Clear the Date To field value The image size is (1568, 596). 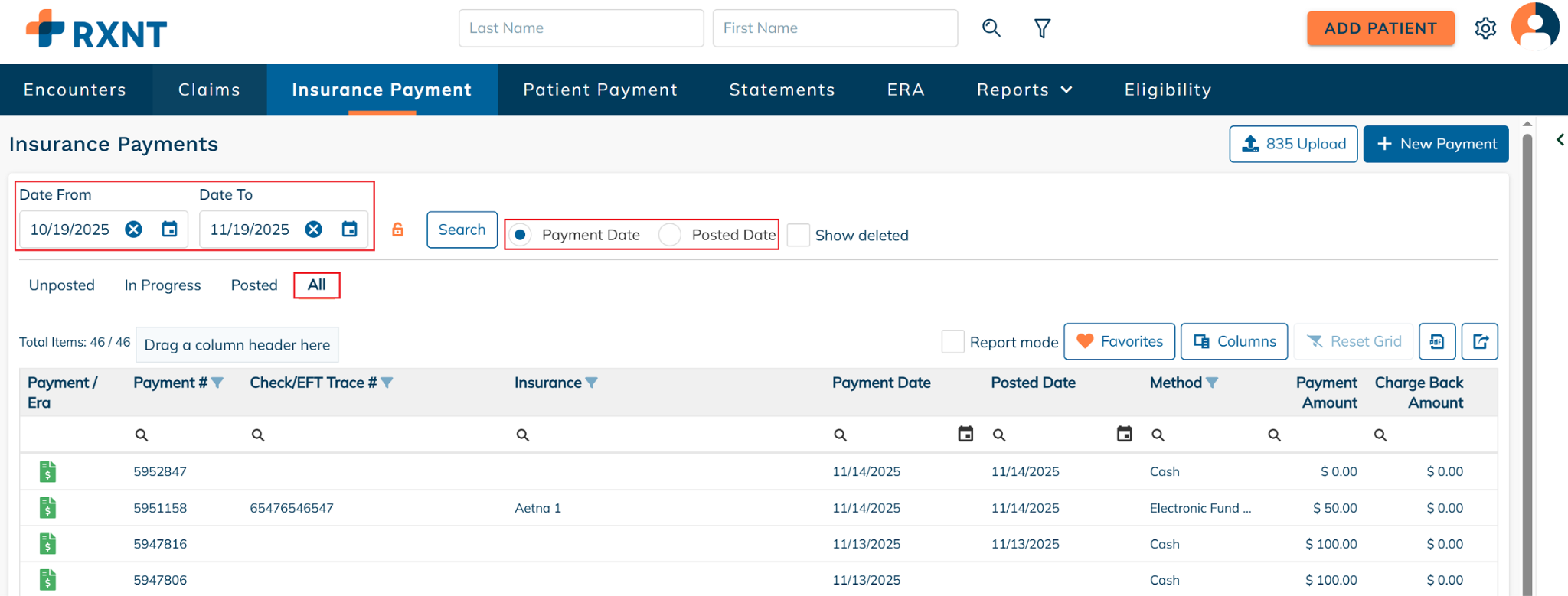(313, 230)
